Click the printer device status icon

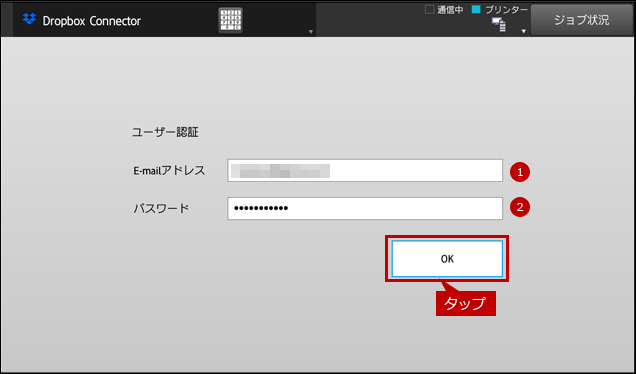pyautogui.click(x=499, y=24)
